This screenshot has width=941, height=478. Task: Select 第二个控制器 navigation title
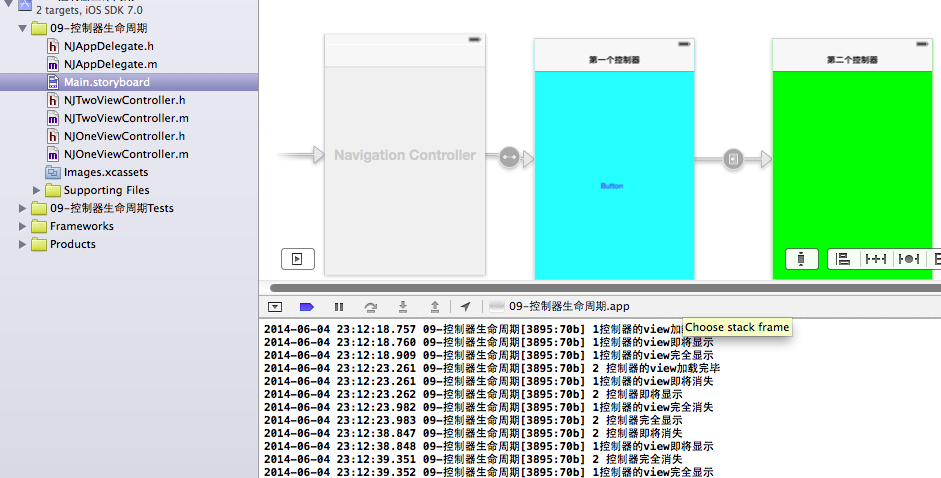(852, 60)
